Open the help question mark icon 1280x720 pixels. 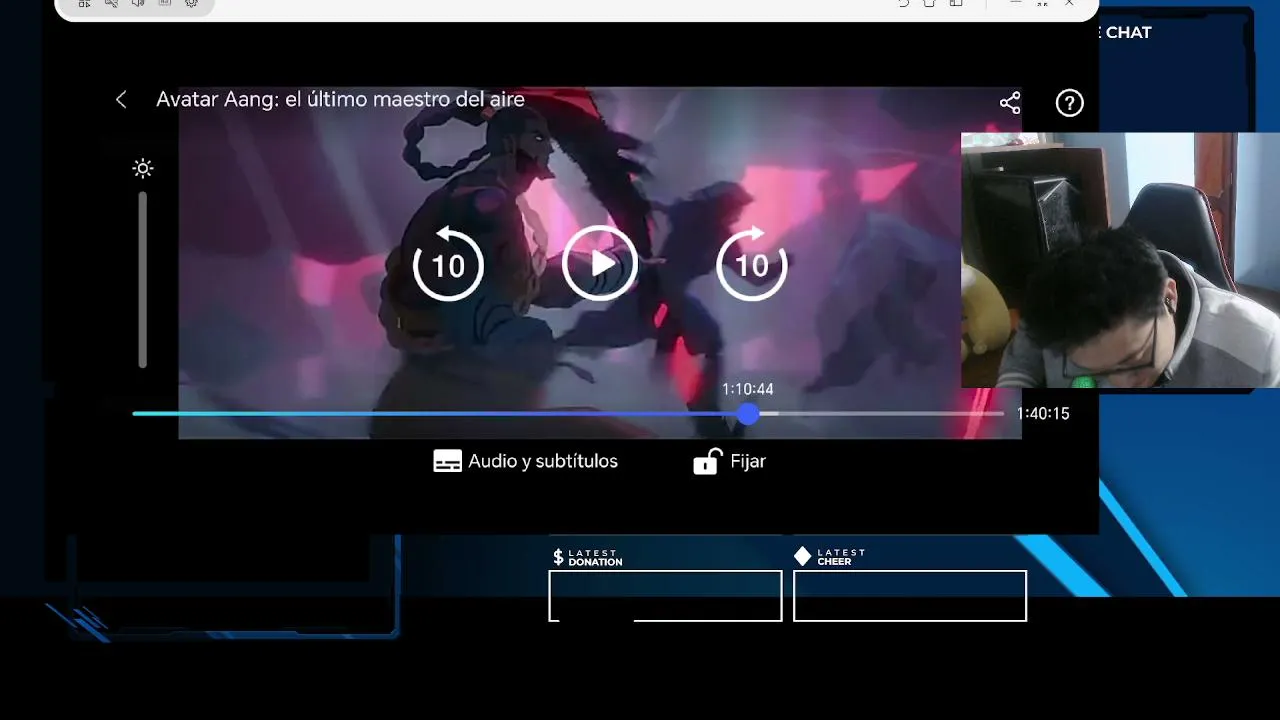click(x=1069, y=103)
